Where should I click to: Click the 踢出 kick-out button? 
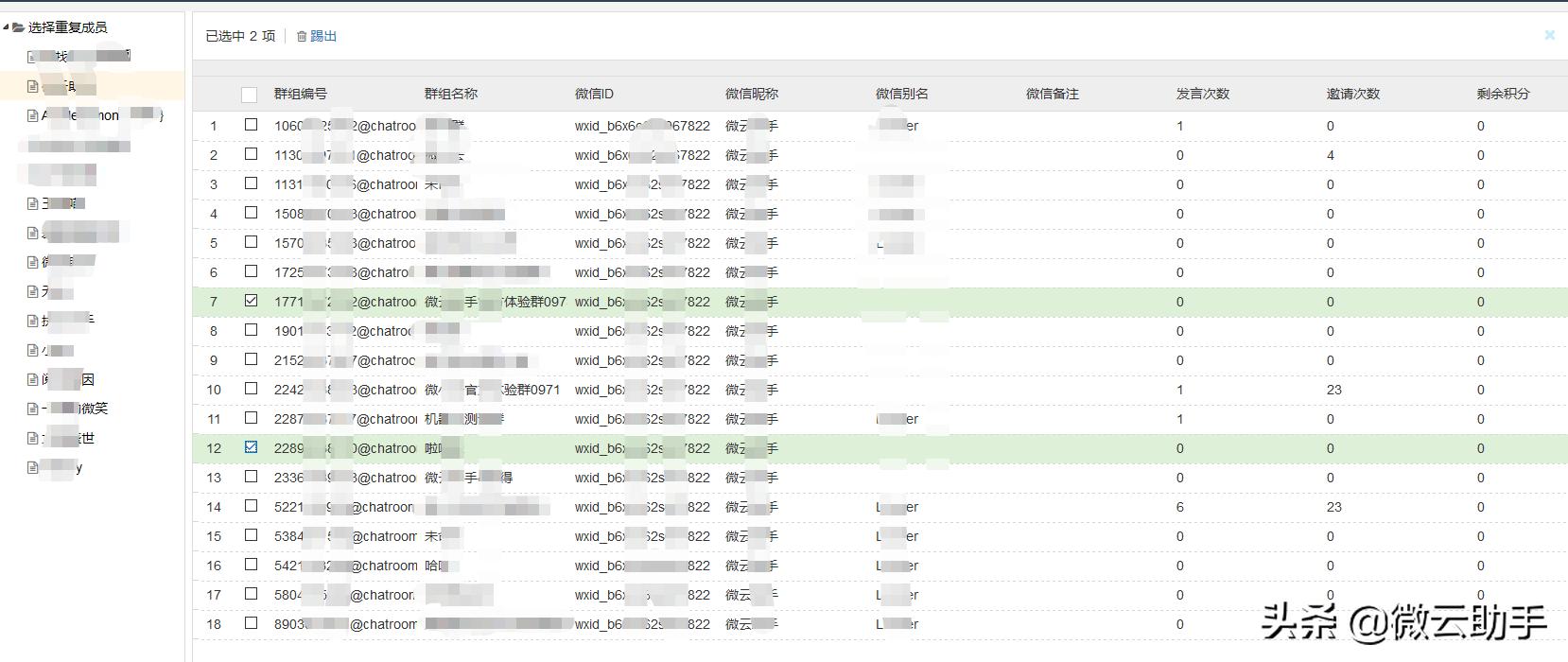[323, 36]
